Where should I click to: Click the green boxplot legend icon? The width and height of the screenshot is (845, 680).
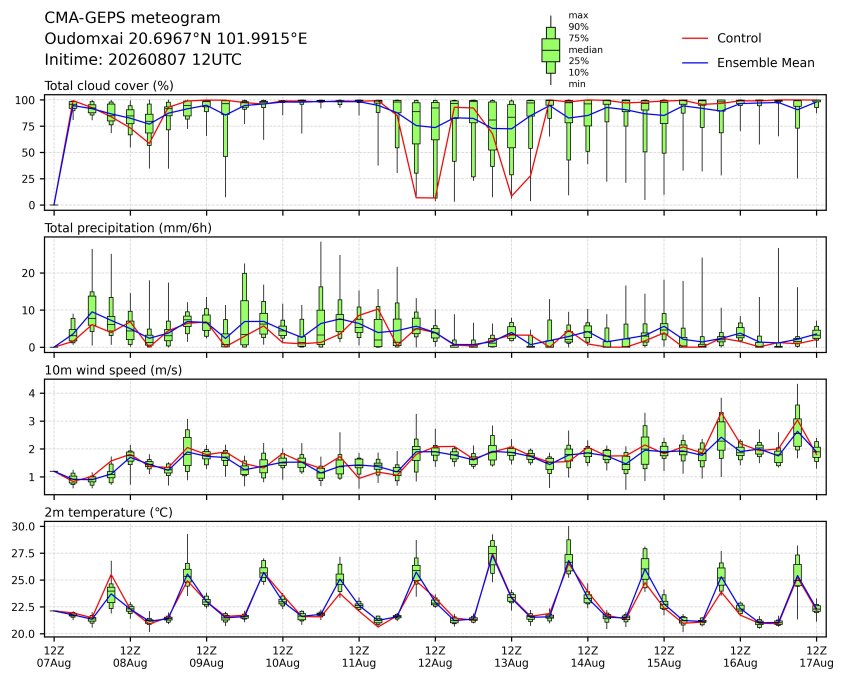pos(550,50)
